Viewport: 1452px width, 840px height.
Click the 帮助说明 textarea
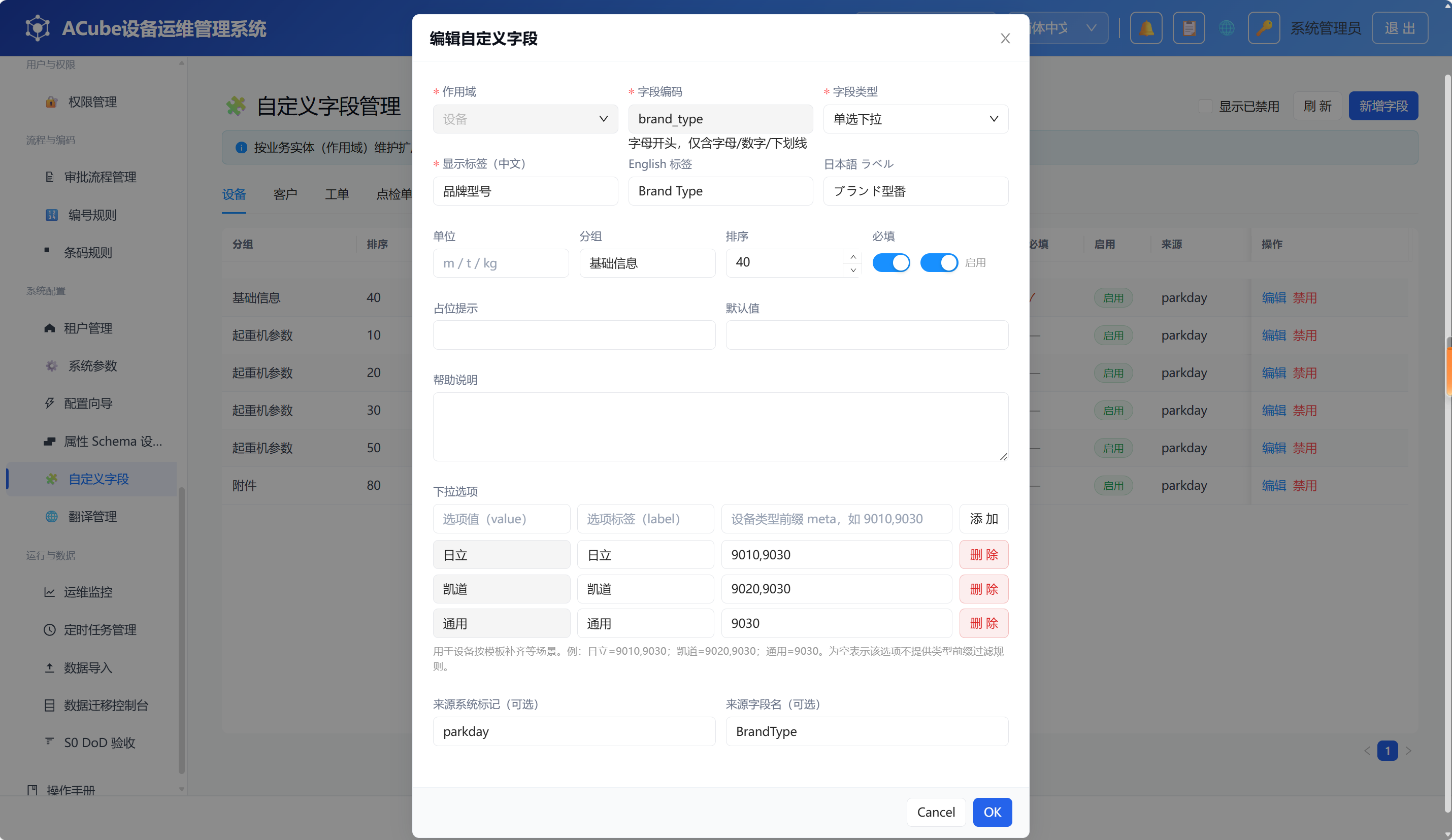click(x=720, y=426)
